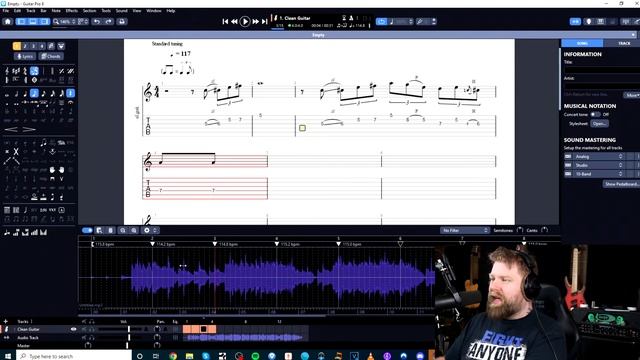Click the Home icon in the toolbar
640x360 pixels.
click(x=8, y=22)
